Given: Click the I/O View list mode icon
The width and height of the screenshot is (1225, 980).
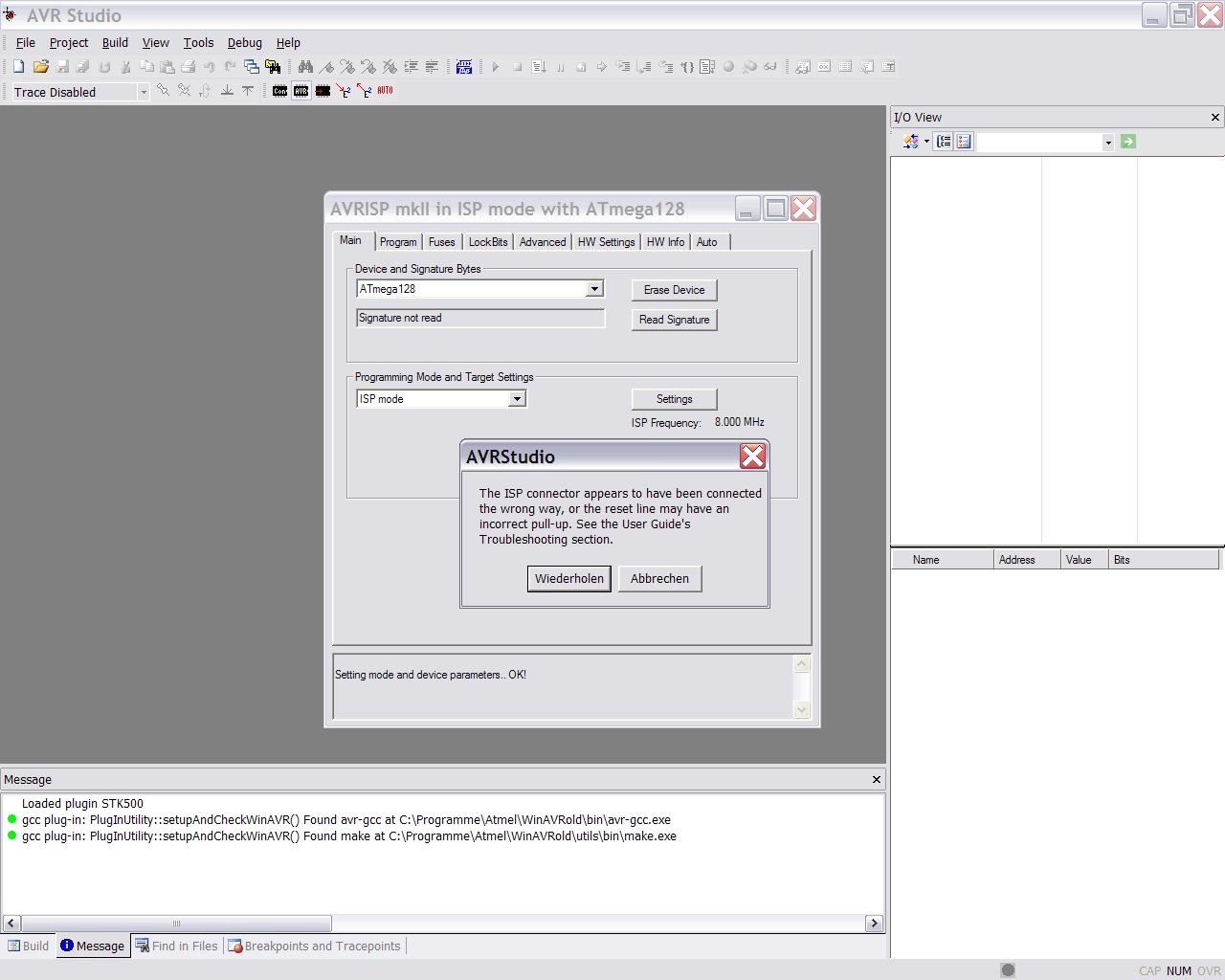Looking at the screenshot, I should click(964, 142).
